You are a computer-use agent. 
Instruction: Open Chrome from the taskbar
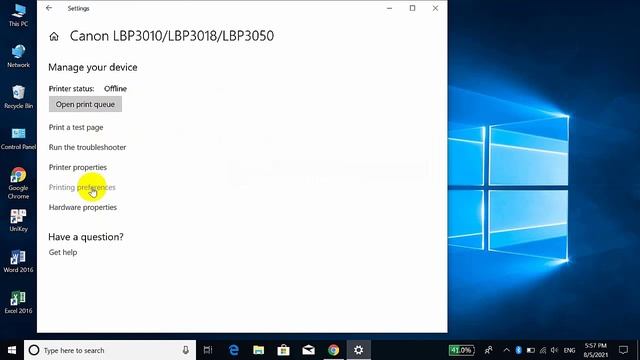[333, 350]
